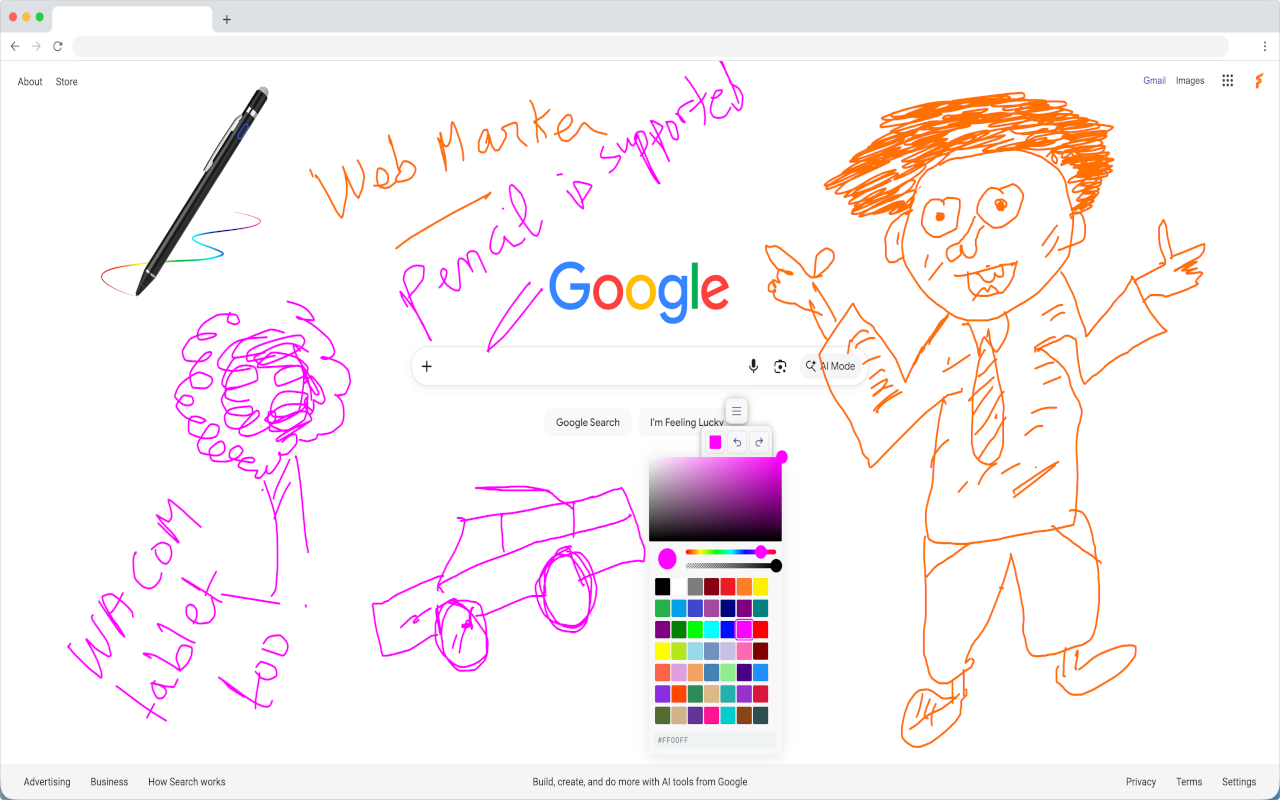This screenshot has width=1280, height=800.
Task: Open the Advertising footer link
Action: tap(47, 782)
